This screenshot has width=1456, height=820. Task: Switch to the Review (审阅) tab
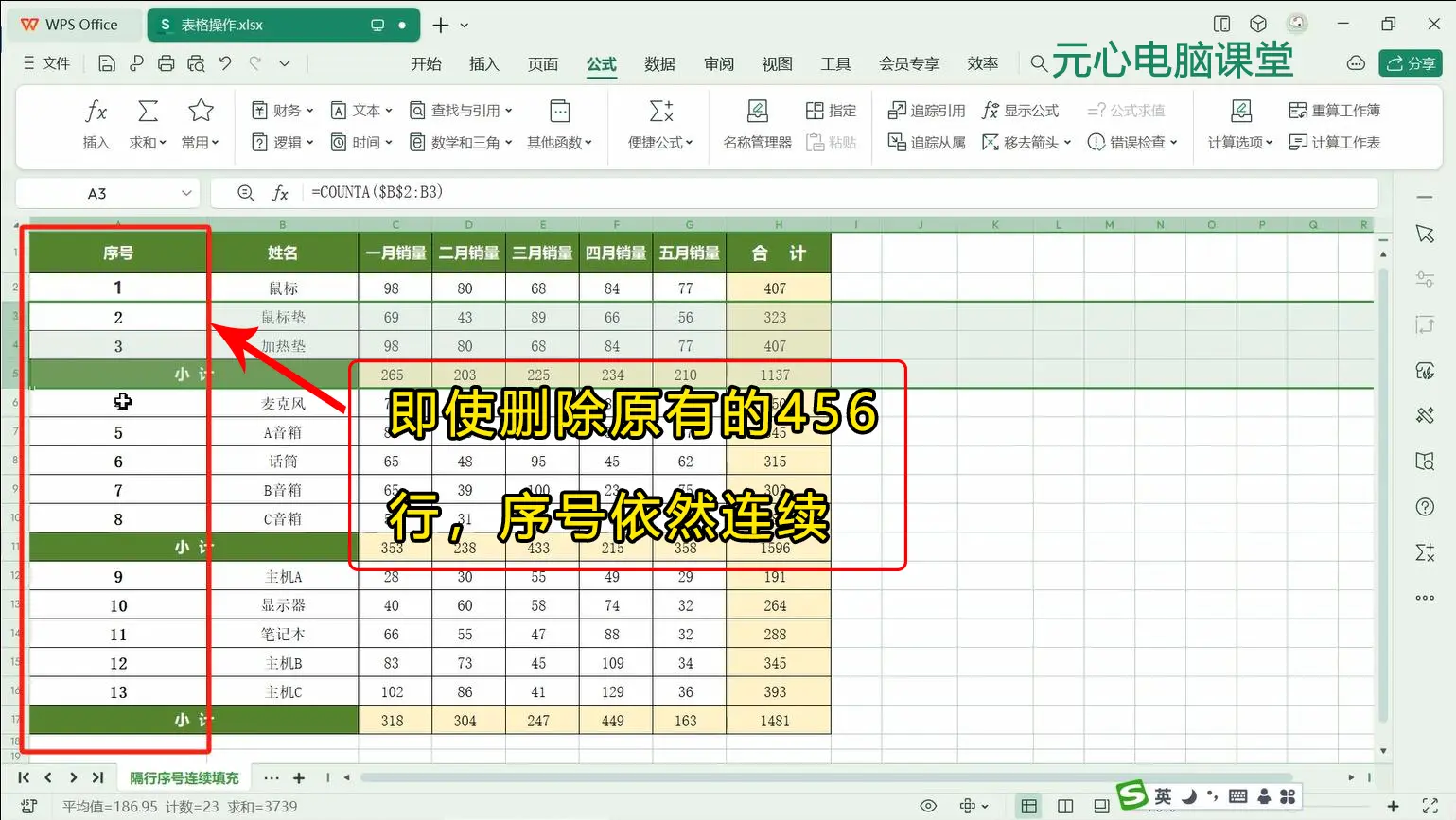[719, 63]
